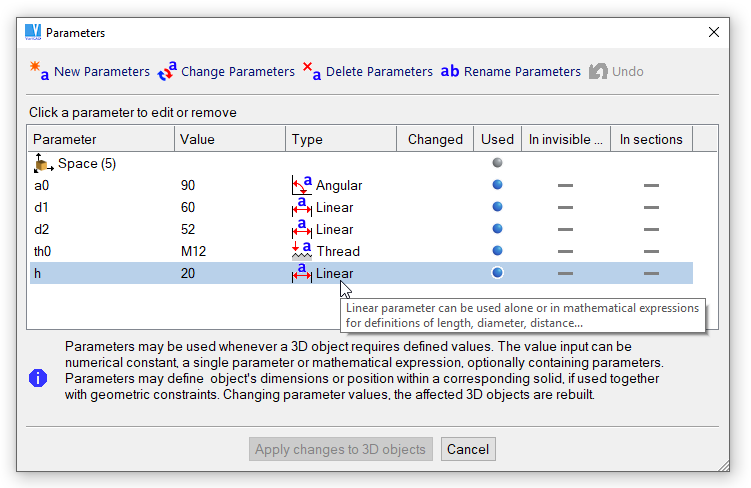Click the Space (5) tree node
Viewport: 751px width, 488px height.
click(86, 163)
